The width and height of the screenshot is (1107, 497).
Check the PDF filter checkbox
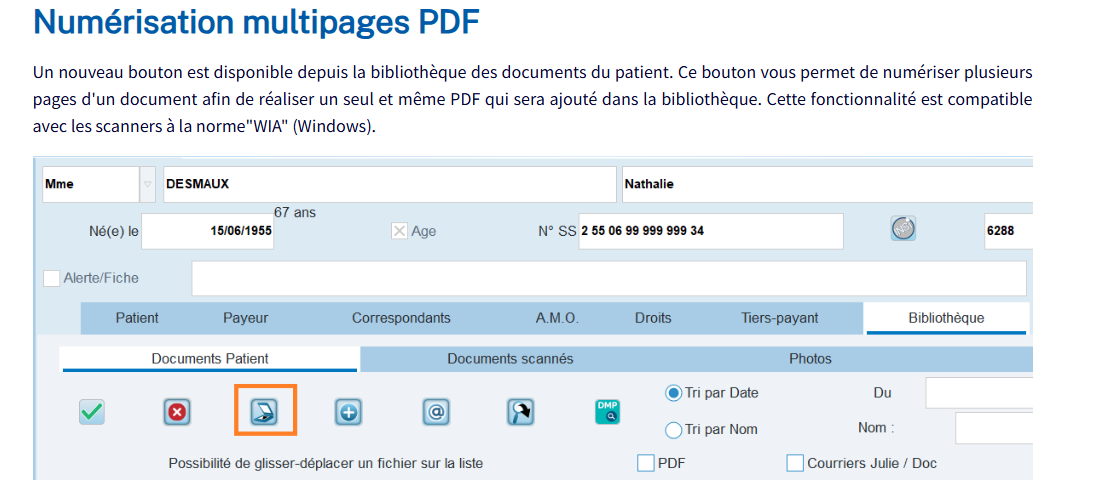tap(645, 463)
